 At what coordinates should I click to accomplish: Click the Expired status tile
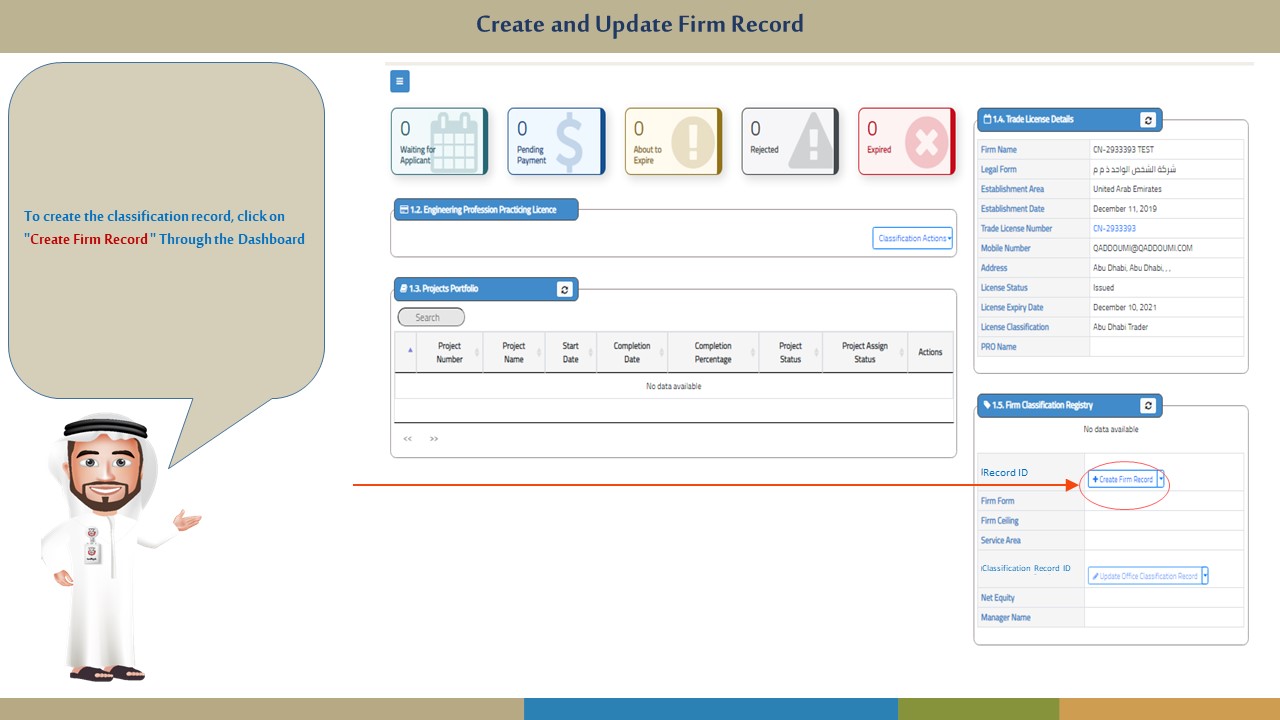906,142
